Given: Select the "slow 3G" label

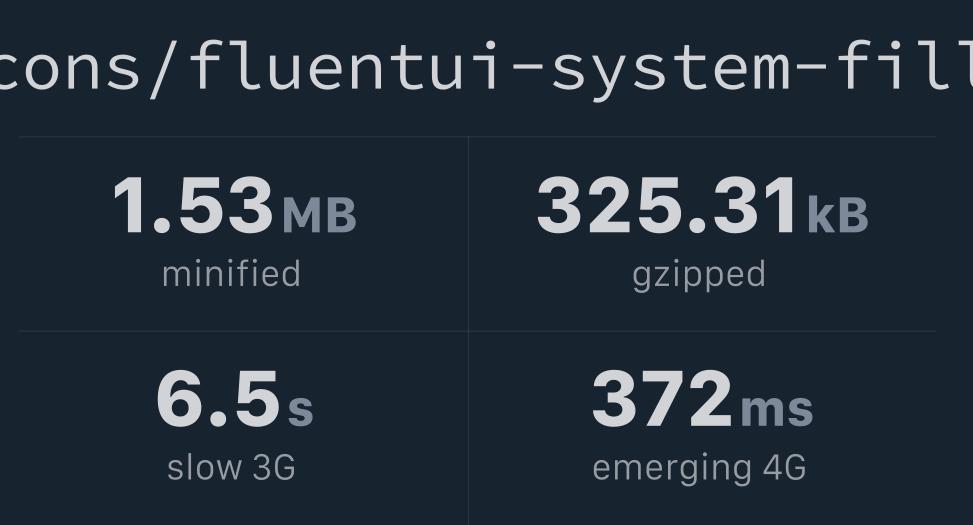Looking at the screenshot, I should [x=231, y=467].
